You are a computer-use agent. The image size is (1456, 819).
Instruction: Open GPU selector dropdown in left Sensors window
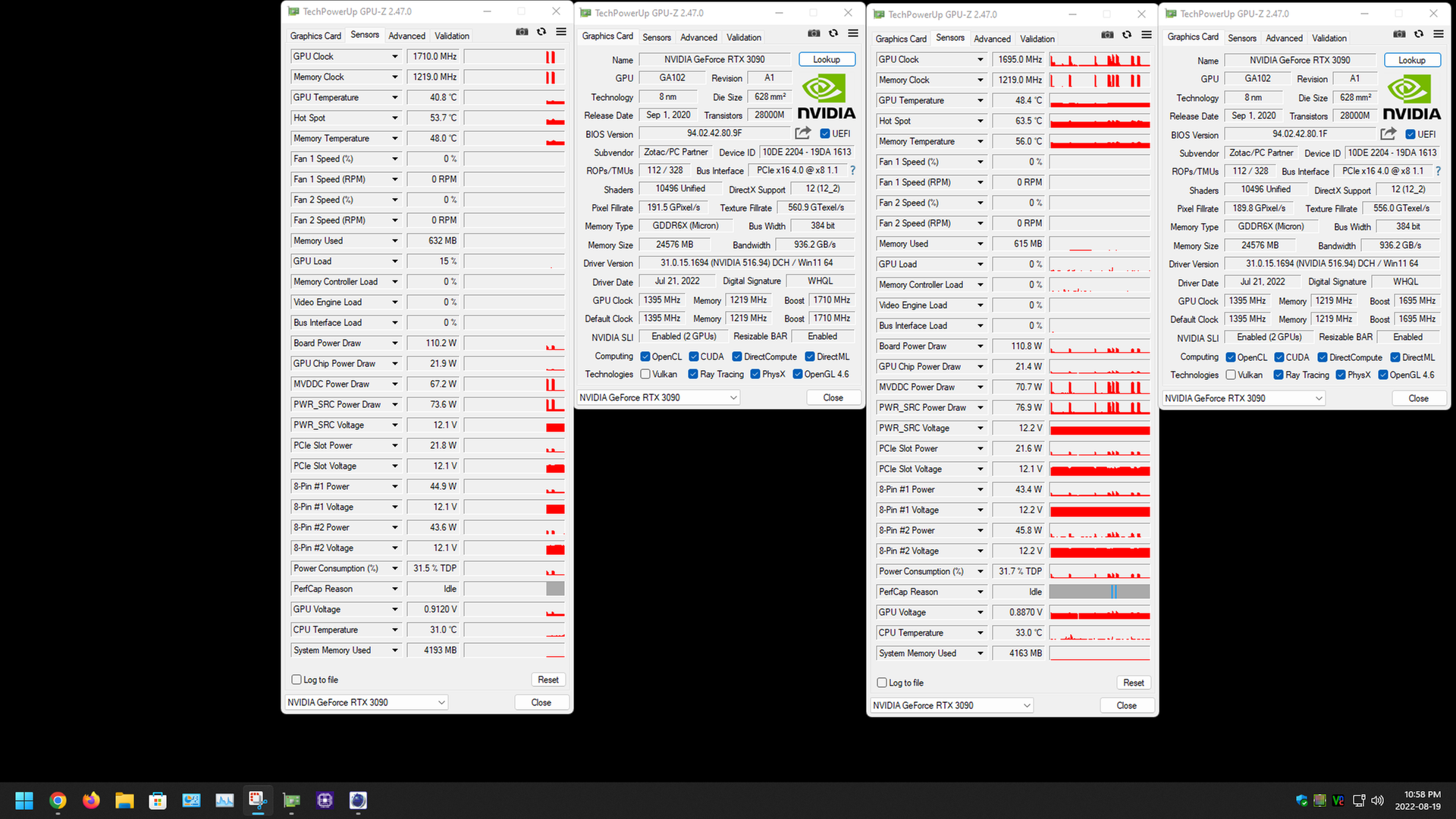click(366, 702)
